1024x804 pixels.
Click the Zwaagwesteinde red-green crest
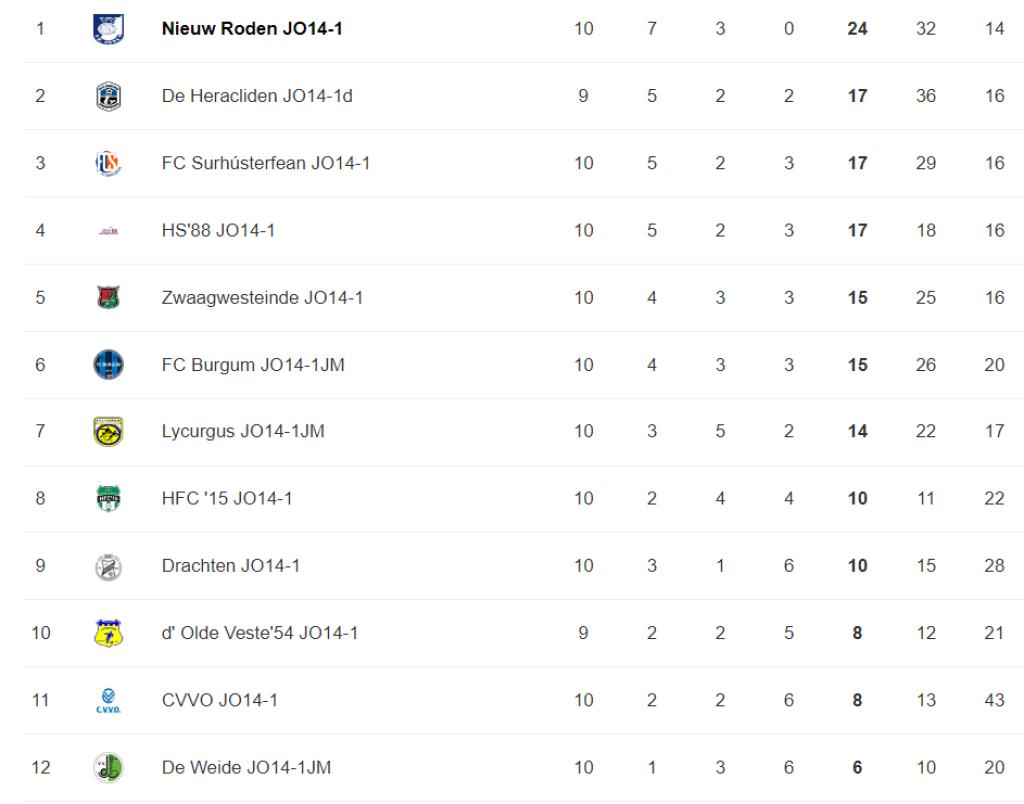tap(108, 297)
